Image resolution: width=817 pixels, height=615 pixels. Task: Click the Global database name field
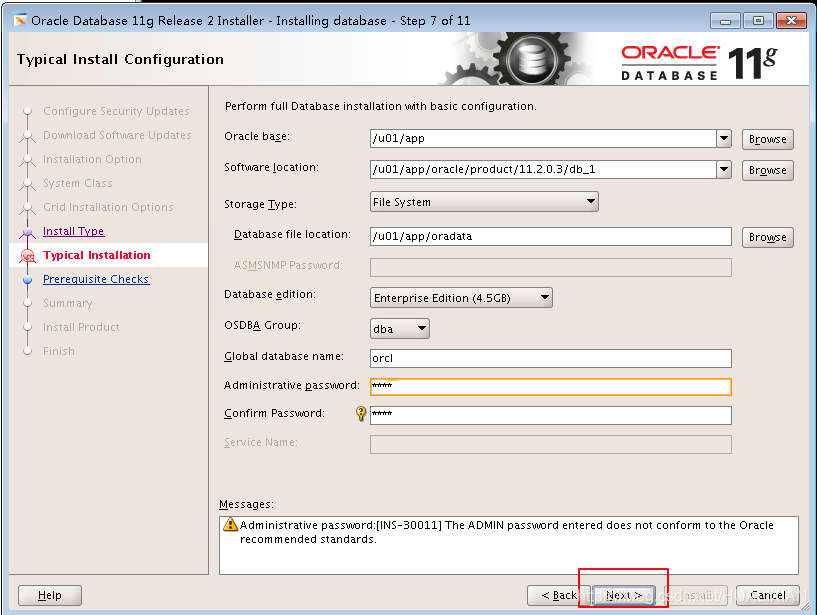tap(551, 358)
